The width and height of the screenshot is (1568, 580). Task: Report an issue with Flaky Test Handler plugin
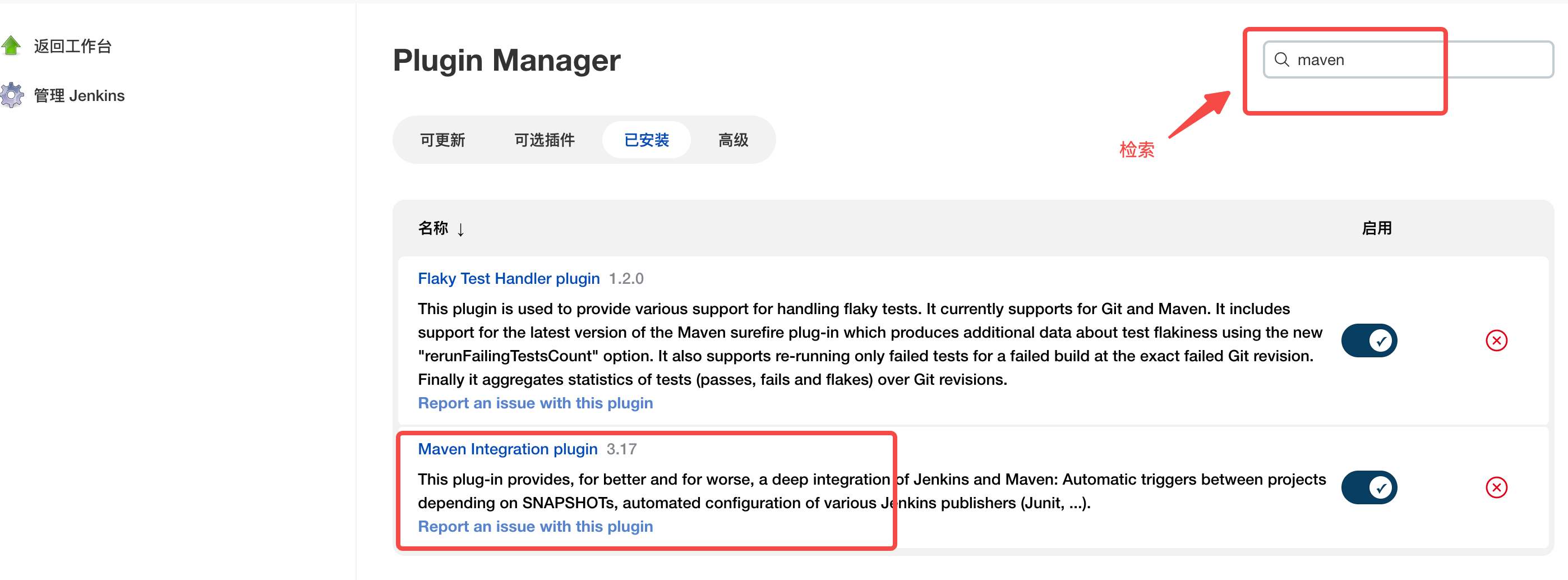coord(535,402)
